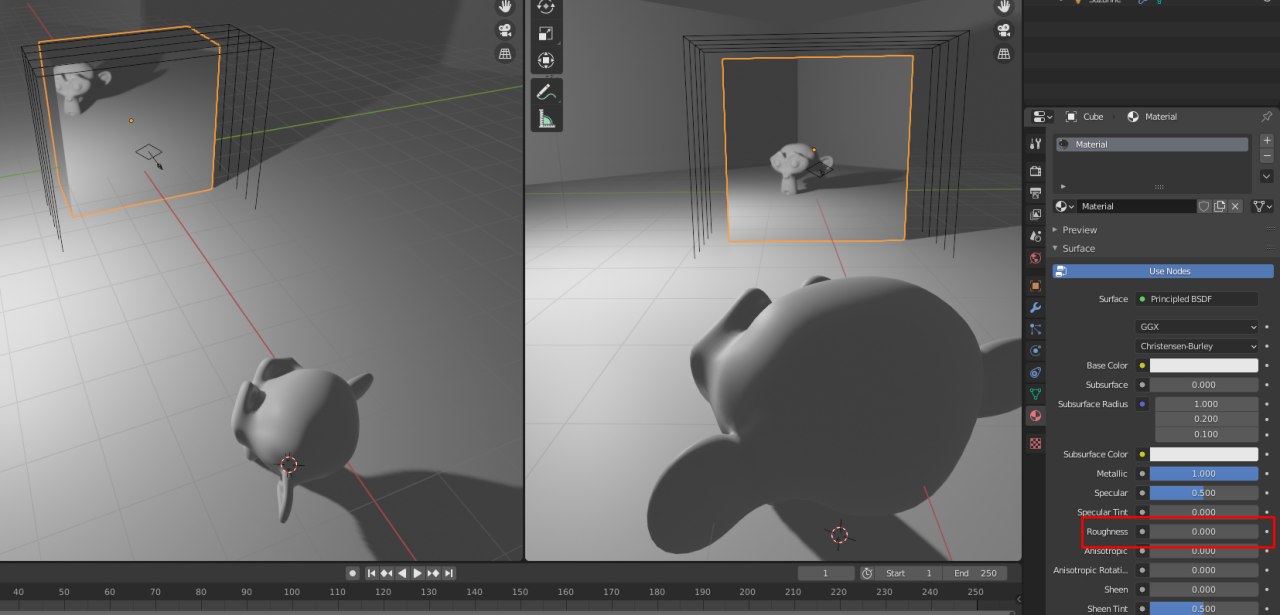Select the Measure ruler tool
1280x615 pixels.
[546, 119]
